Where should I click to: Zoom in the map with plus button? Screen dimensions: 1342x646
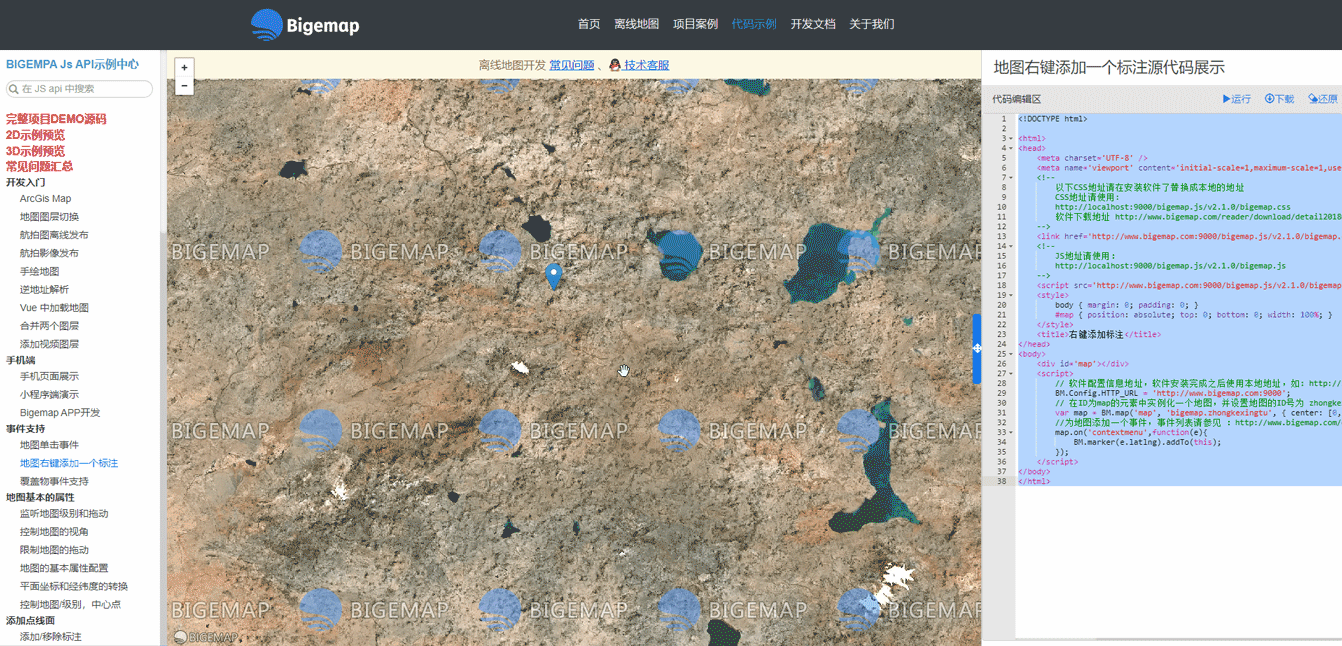[x=184, y=68]
